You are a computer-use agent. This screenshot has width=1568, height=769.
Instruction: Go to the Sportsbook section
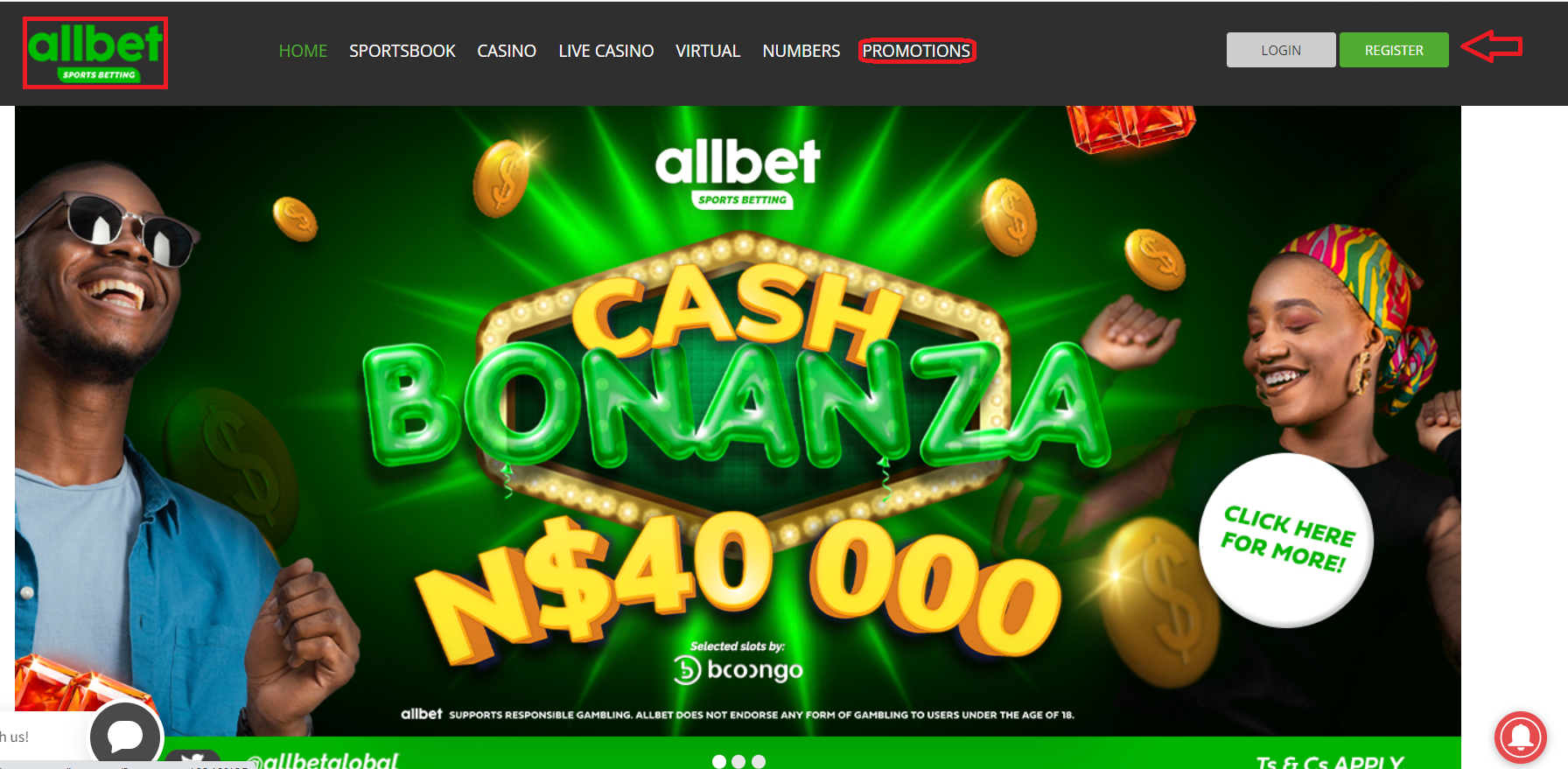coord(402,51)
